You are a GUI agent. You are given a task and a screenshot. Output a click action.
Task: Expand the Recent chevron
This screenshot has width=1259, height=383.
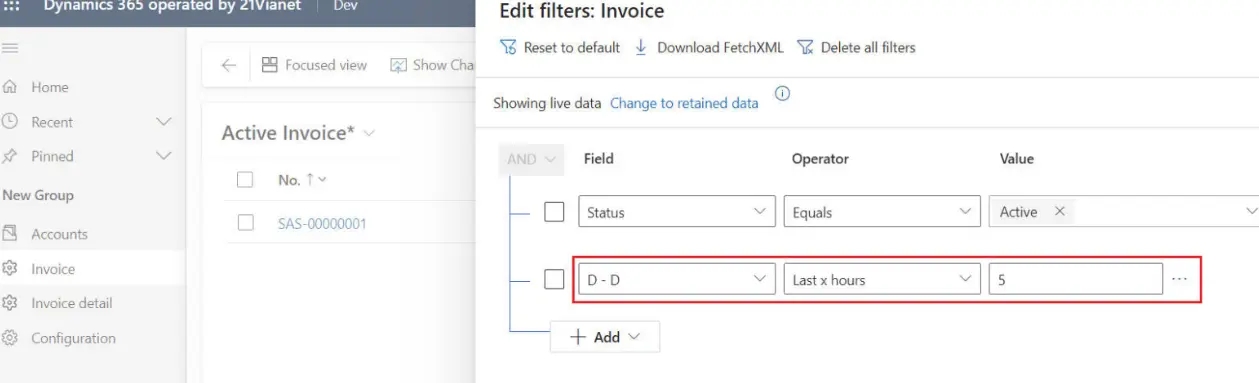(x=165, y=122)
